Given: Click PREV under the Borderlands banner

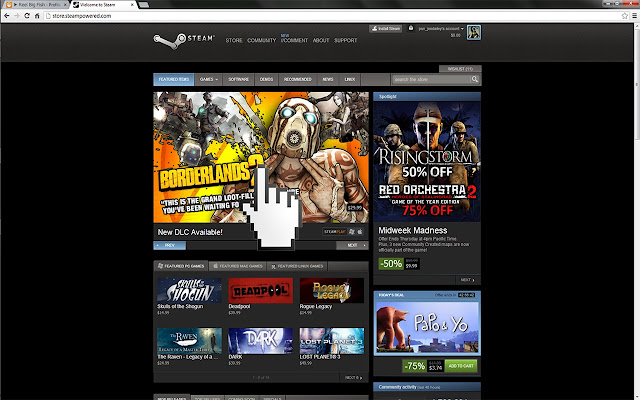Looking at the screenshot, I should pos(169,245).
